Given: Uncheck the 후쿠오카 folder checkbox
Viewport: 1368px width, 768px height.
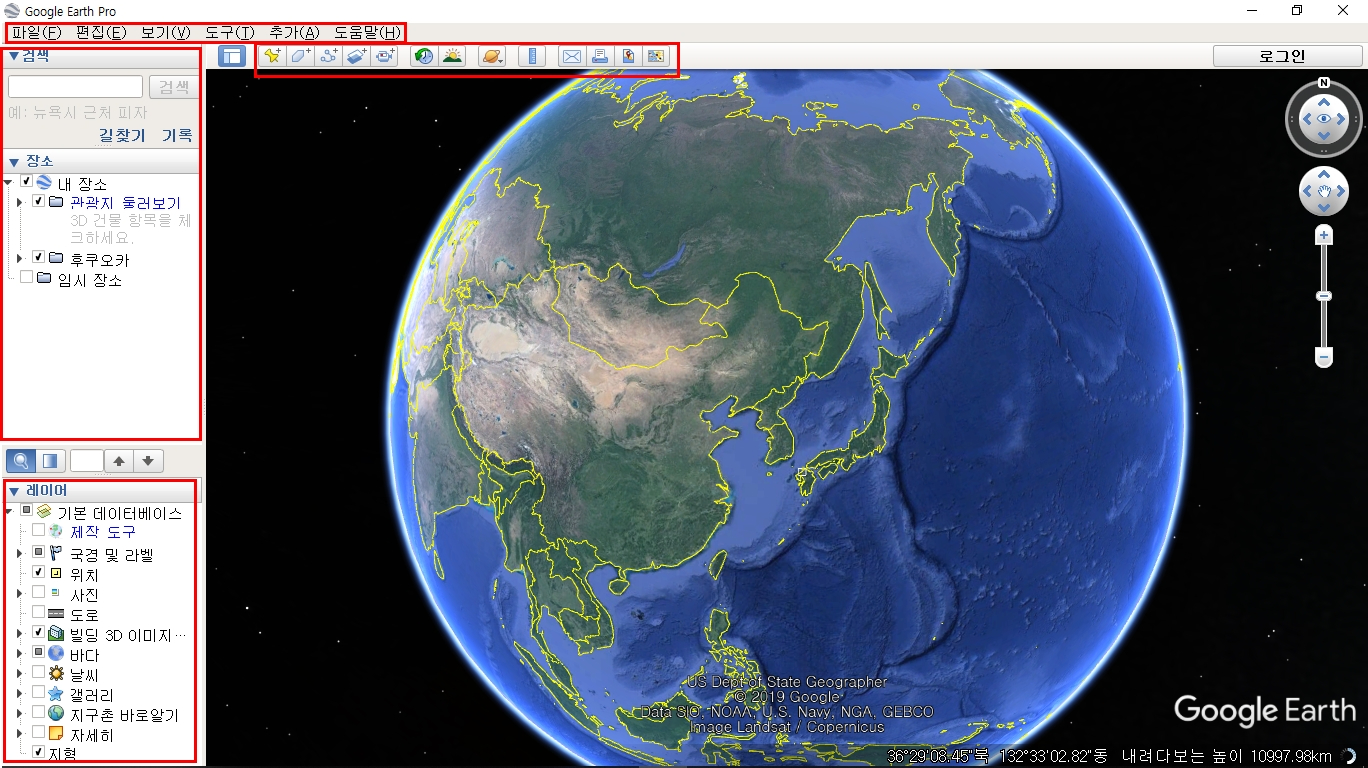Looking at the screenshot, I should coord(38,258).
